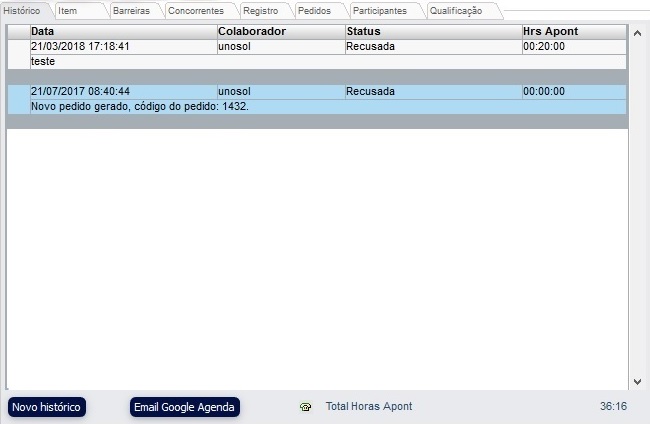Open the Concorrentes tab
650x424 pixels.
point(195,10)
